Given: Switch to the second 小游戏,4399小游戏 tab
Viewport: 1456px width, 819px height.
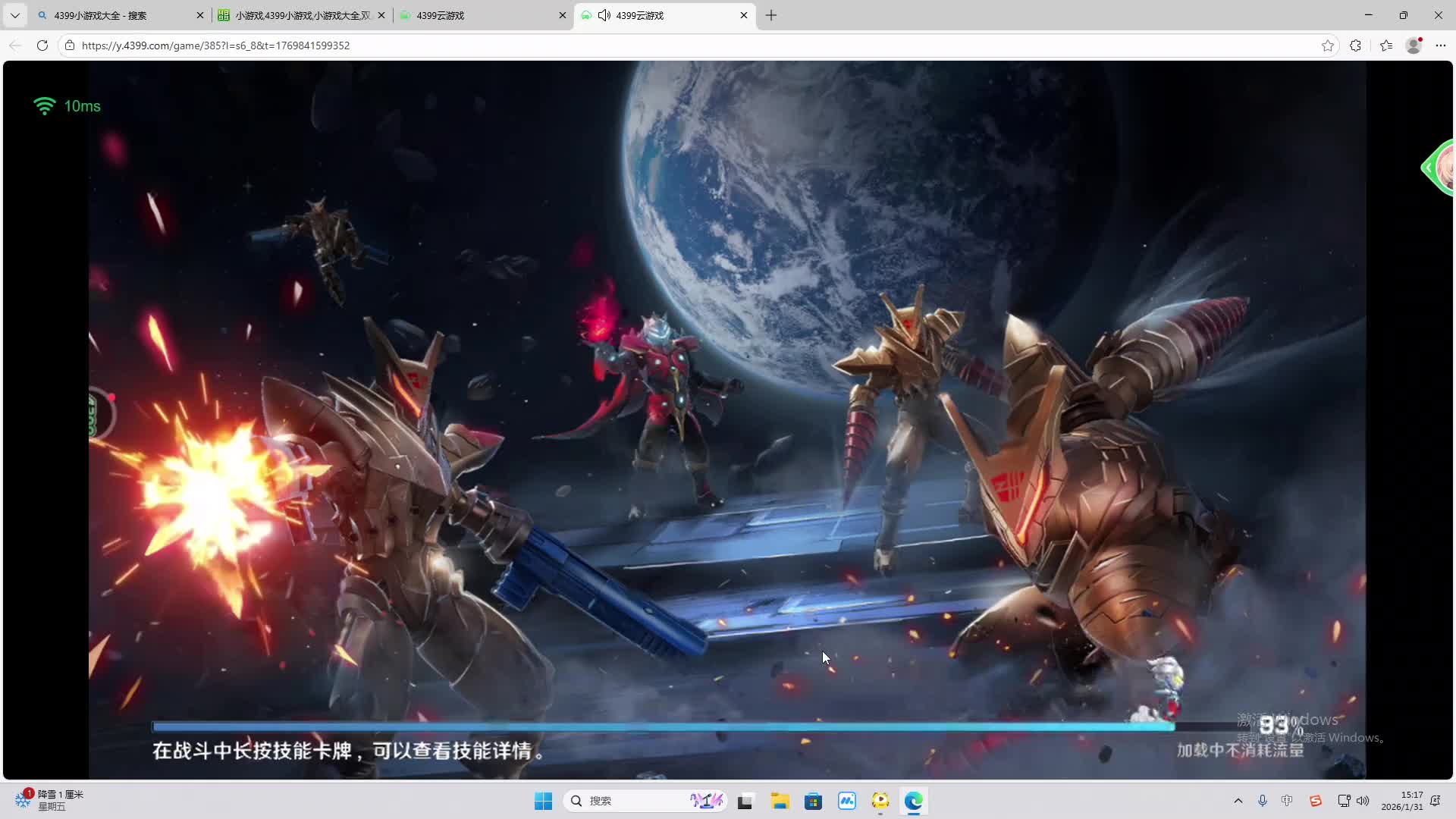Looking at the screenshot, I should click(x=302, y=15).
